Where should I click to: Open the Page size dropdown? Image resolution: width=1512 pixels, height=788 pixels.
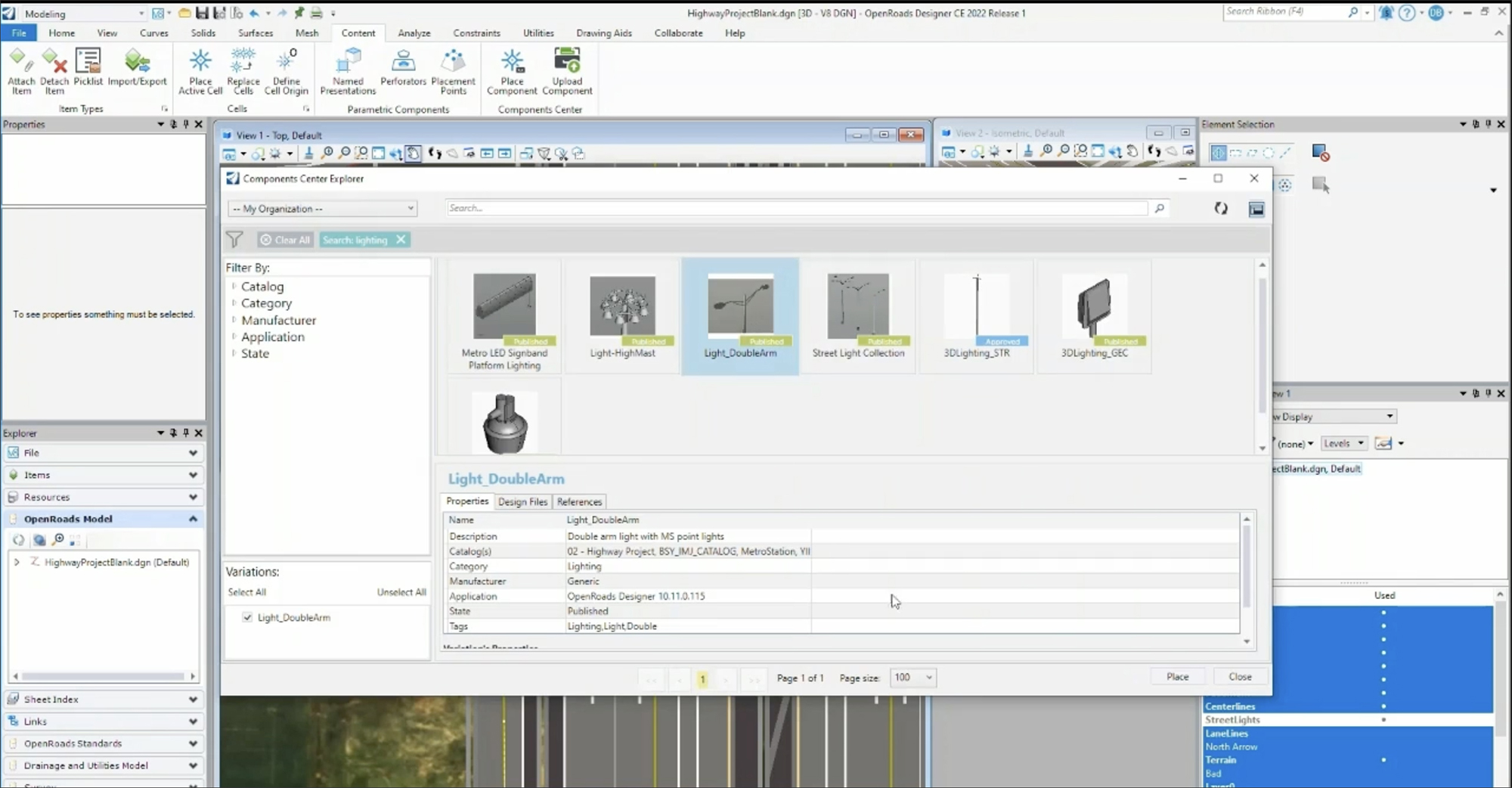(912, 678)
